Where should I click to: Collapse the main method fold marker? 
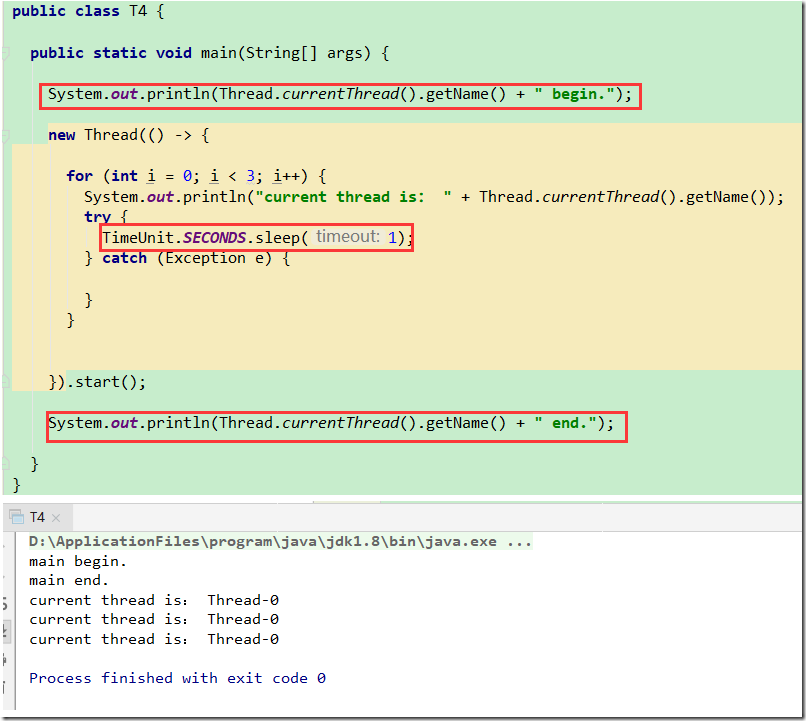[x=6, y=53]
